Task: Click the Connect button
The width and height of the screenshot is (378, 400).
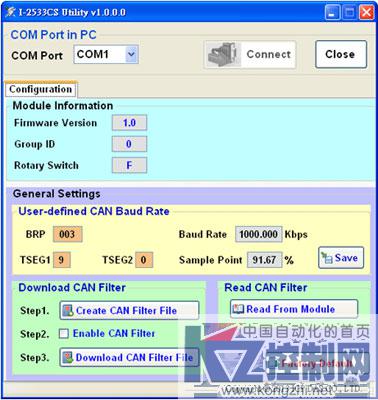Action: (x=250, y=54)
